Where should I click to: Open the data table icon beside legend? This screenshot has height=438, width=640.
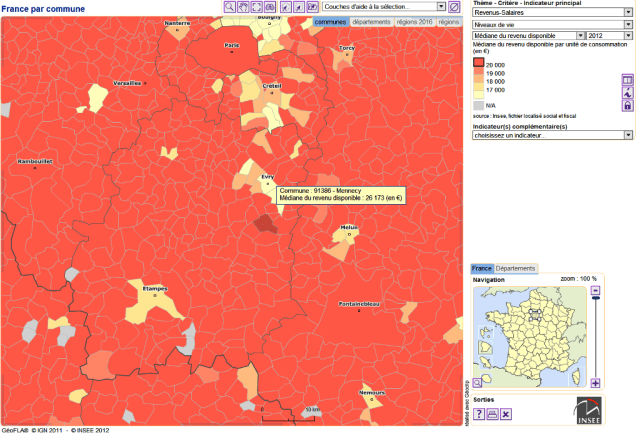627,80
